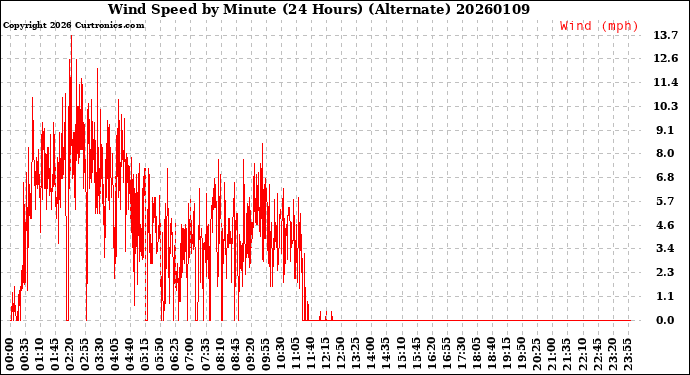690x375 pixels.
Task: Click the 01:10 time axis label
Action: [40, 355]
